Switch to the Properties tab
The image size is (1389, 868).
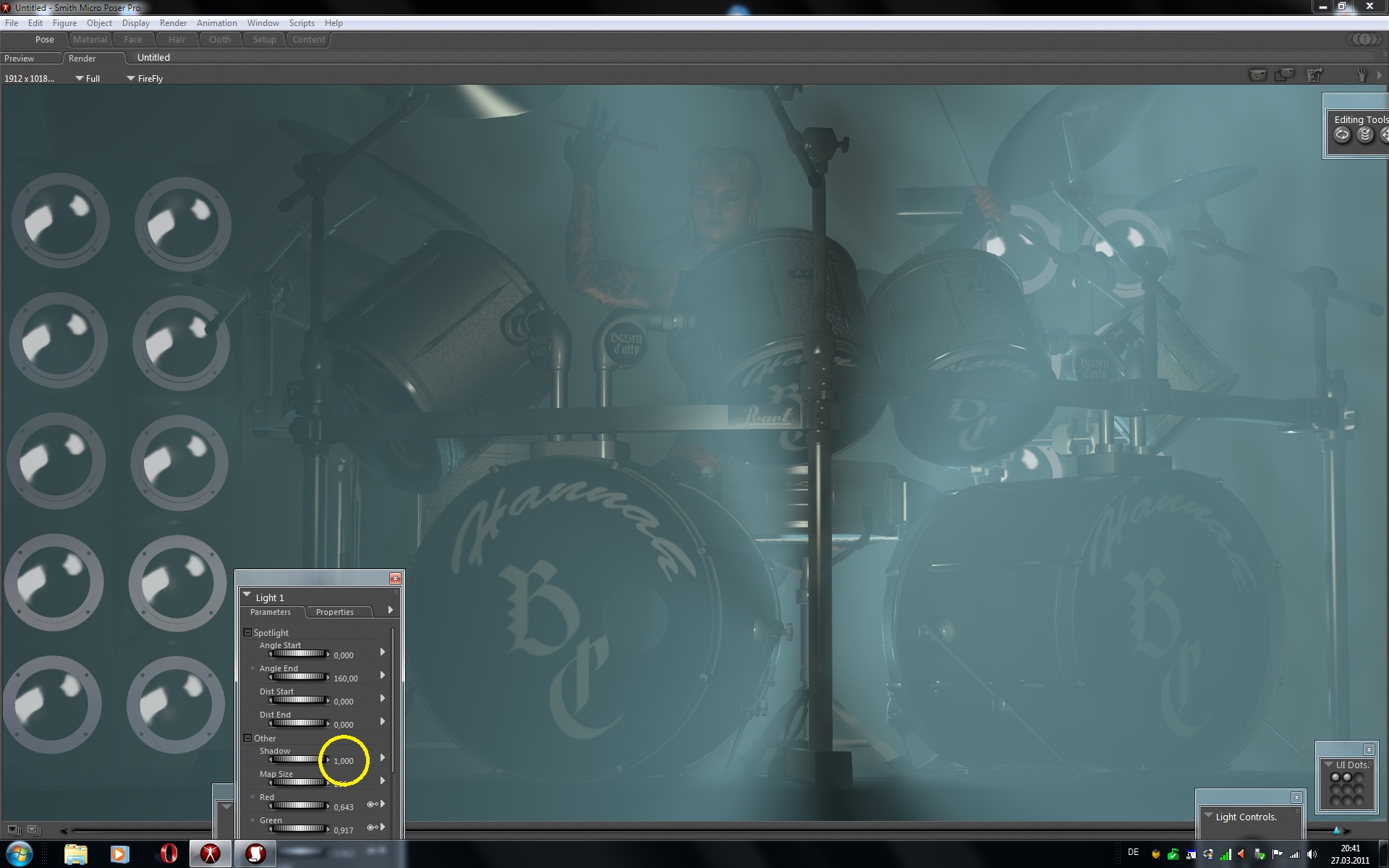[334, 612]
